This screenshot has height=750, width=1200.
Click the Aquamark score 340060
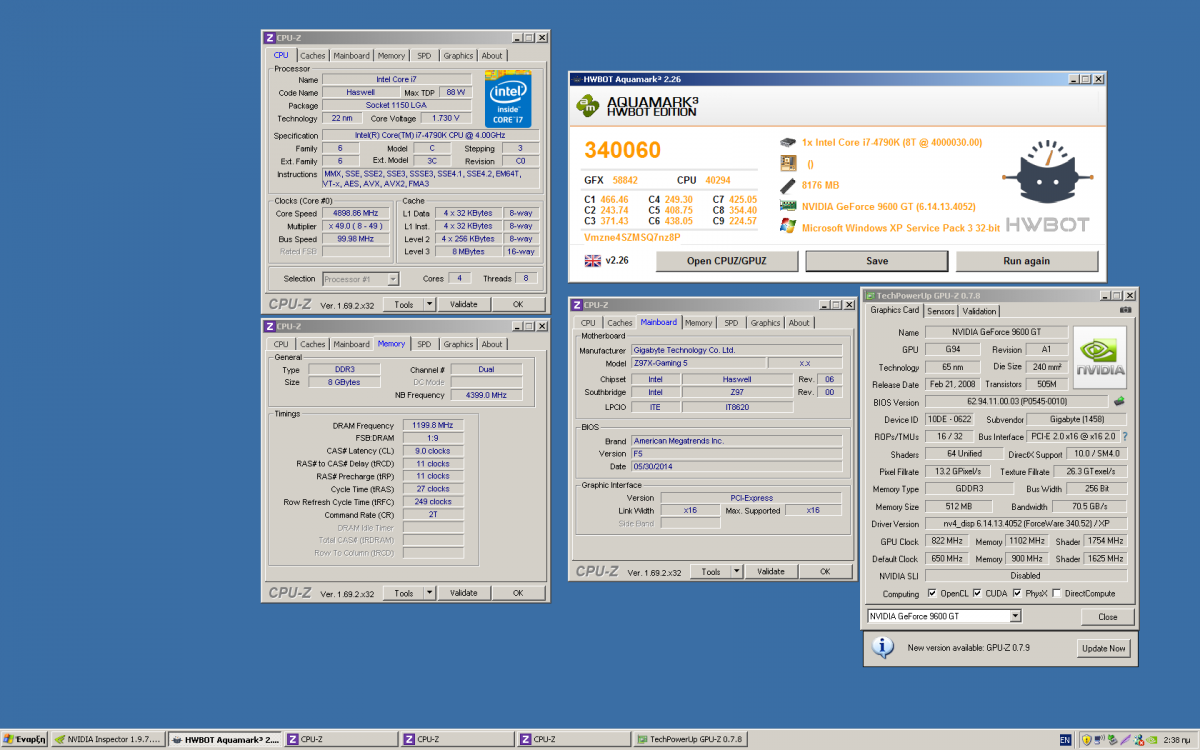[622, 150]
